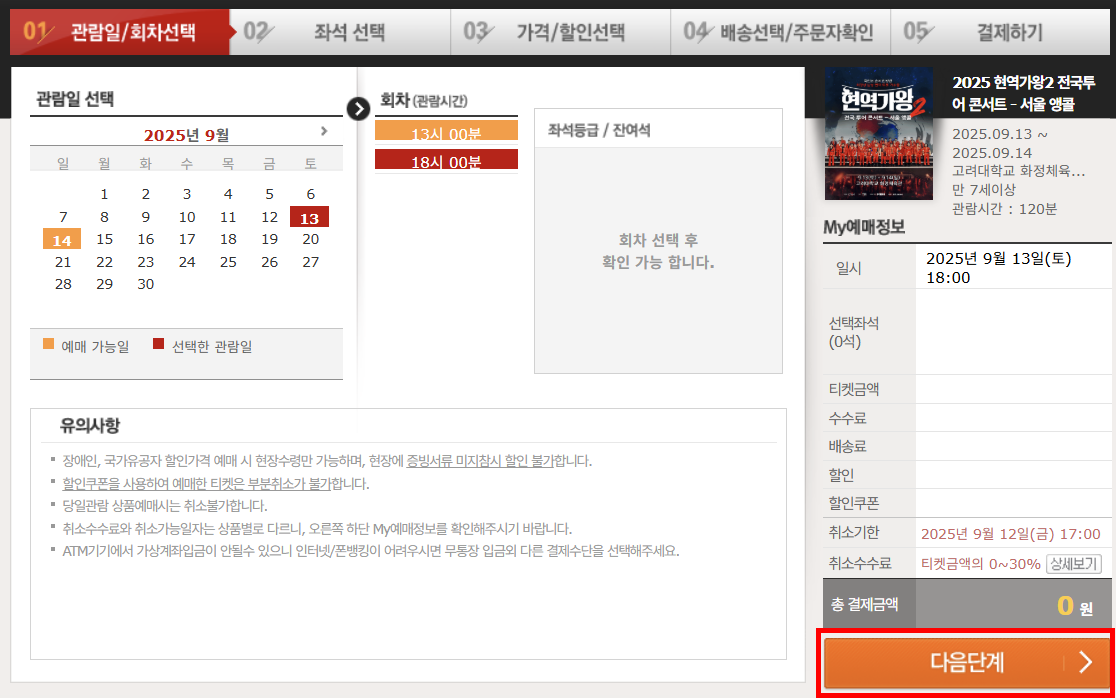This screenshot has width=1116, height=698.
Task: Open step 03 가격/할인선택 tab
Action: [x=560, y=32]
